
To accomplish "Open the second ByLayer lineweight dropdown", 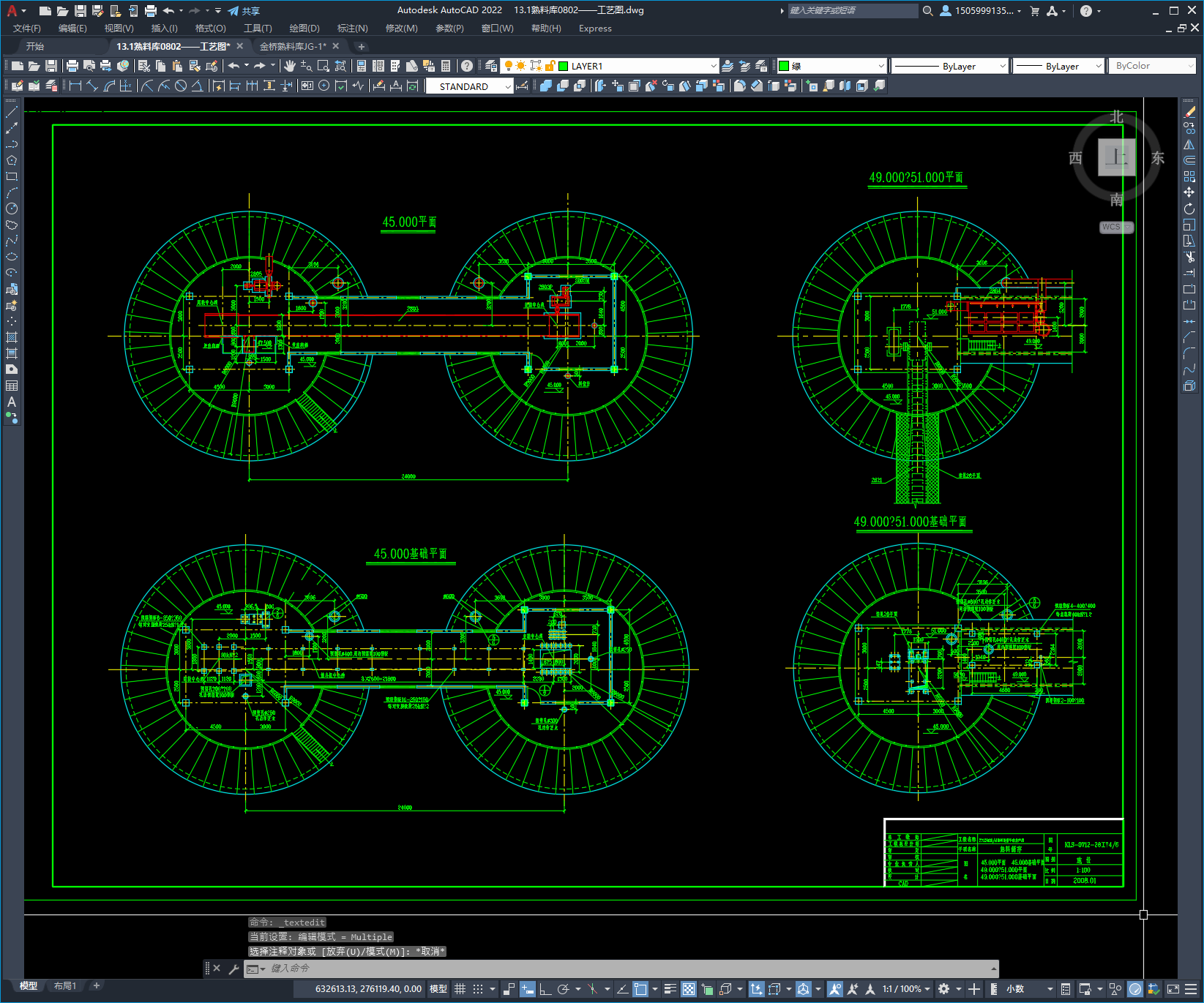I will (1058, 66).
